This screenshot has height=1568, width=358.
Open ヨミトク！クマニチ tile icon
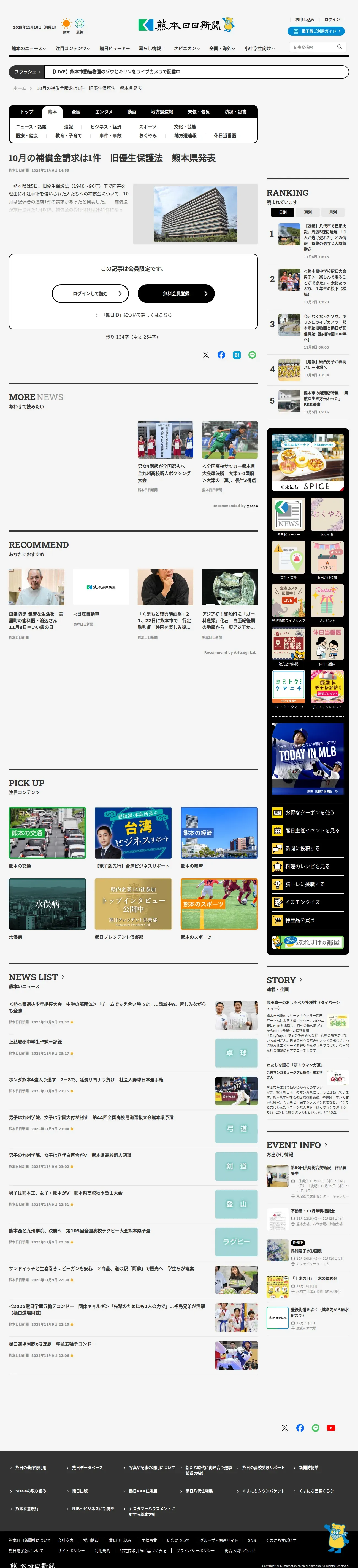pyautogui.click(x=288, y=687)
